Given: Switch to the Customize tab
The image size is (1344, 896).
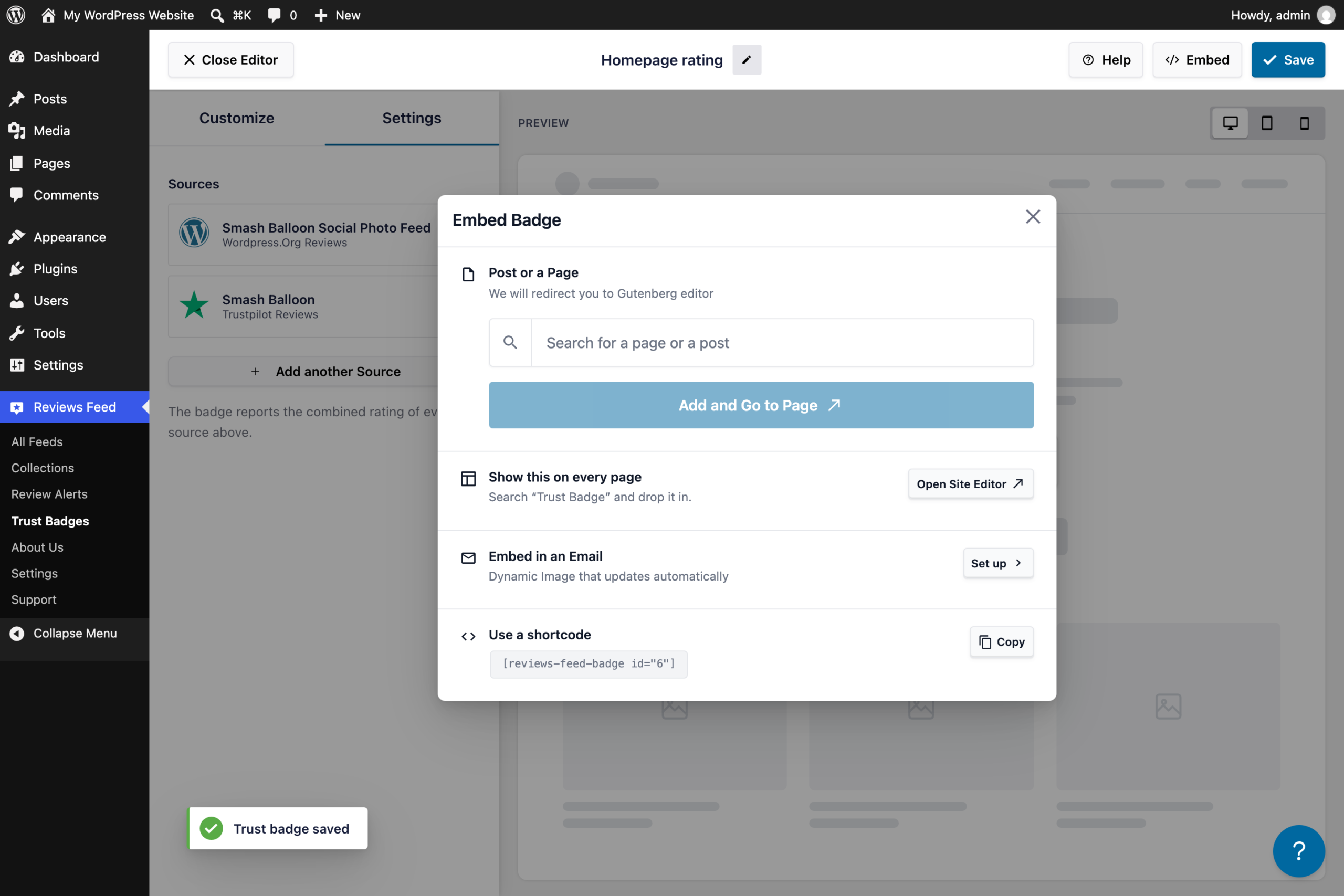Looking at the screenshot, I should click(x=237, y=118).
